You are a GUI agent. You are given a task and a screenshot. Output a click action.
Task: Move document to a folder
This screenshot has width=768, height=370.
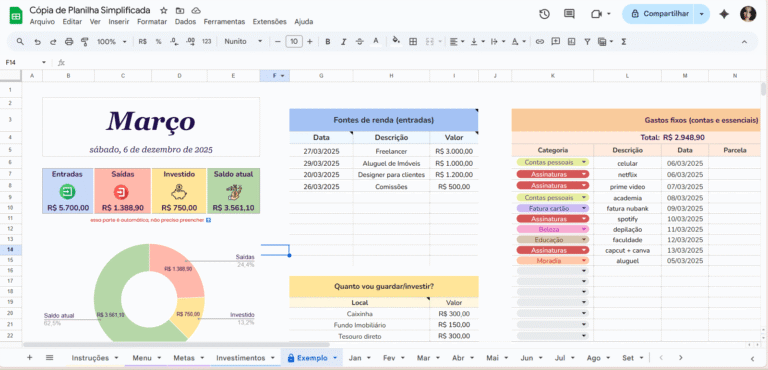pyautogui.click(x=180, y=10)
